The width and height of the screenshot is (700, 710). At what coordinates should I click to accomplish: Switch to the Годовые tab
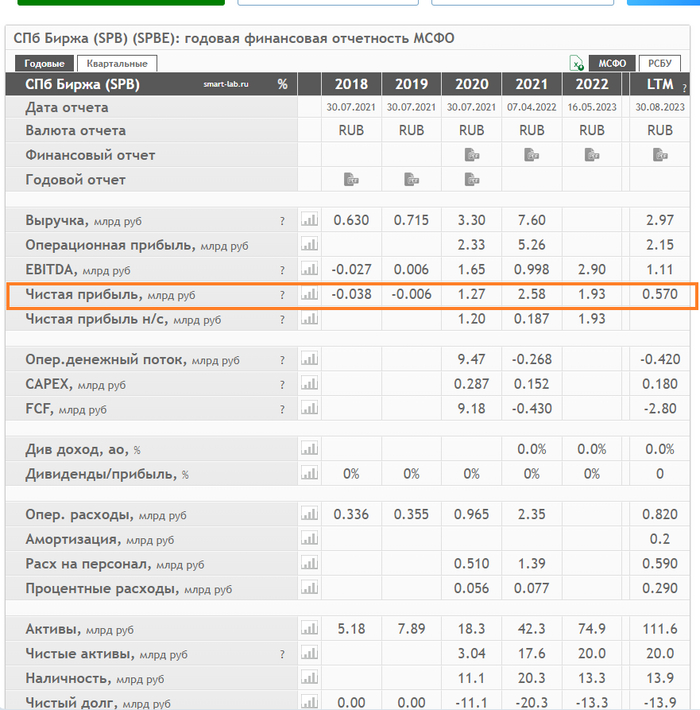(44, 63)
